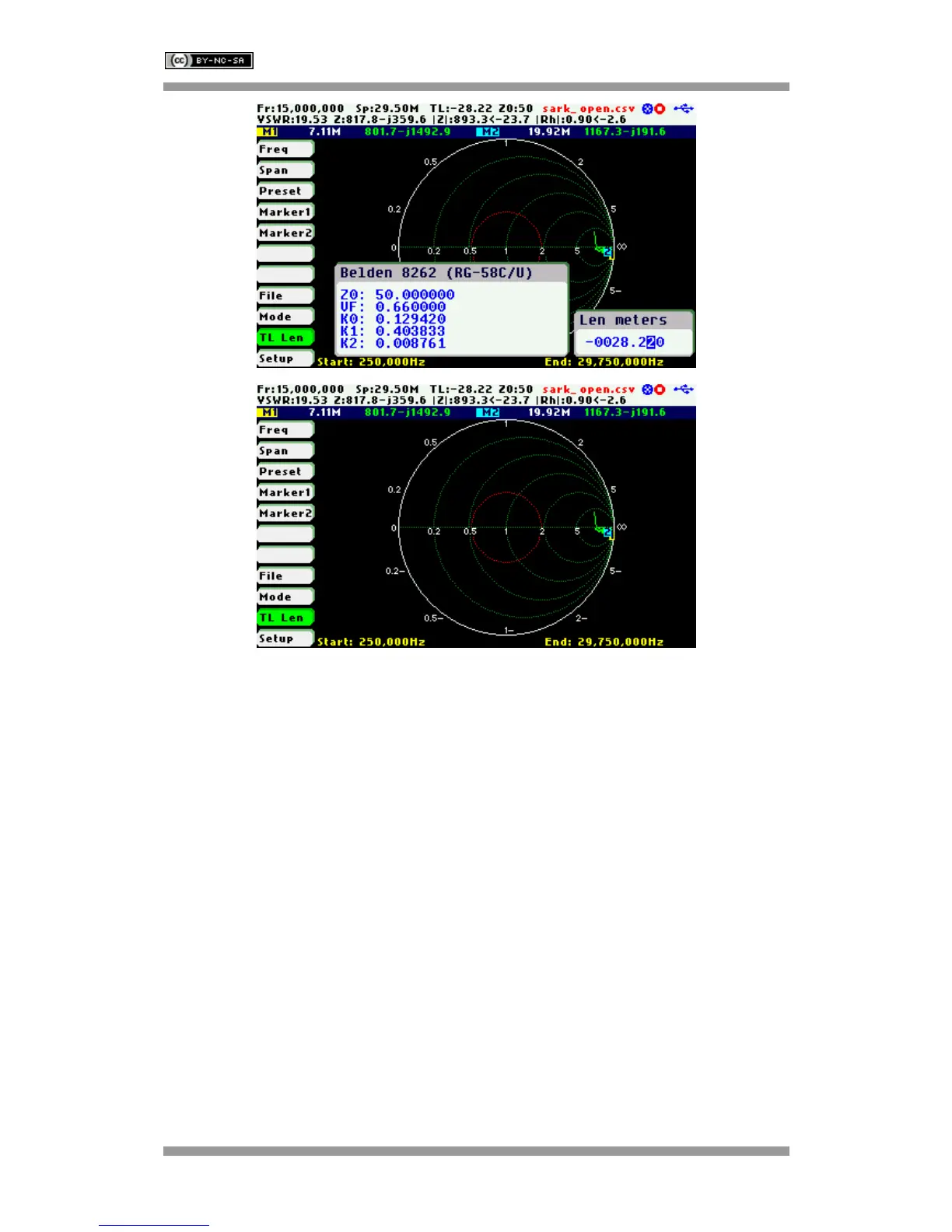Click Span button in upper screenshot
This screenshot has height=1232, width=952.
(x=285, y=170)
